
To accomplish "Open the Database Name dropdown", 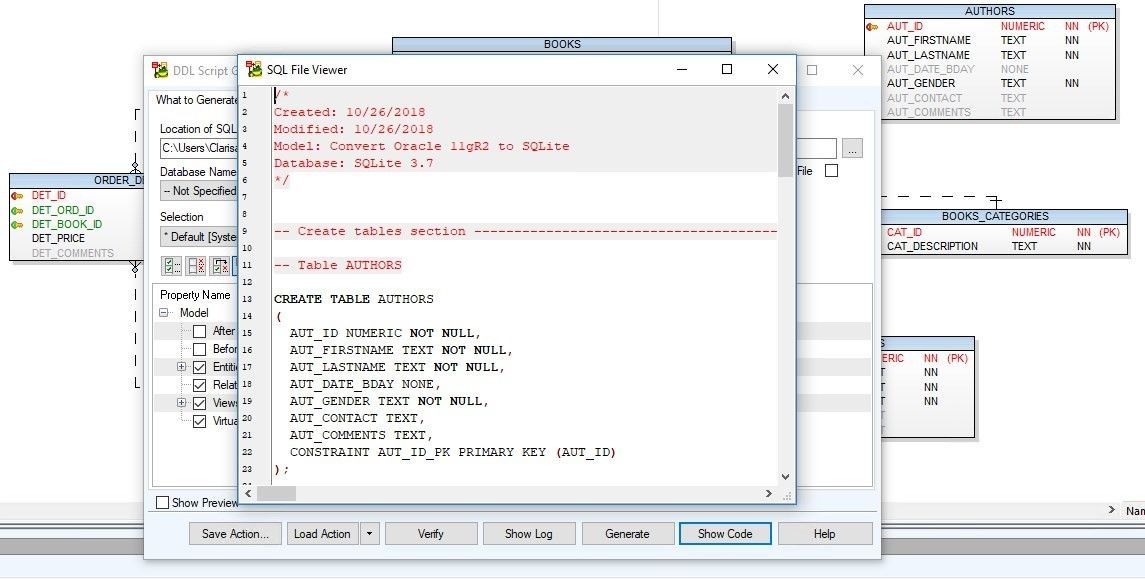I will click(199, 191).
